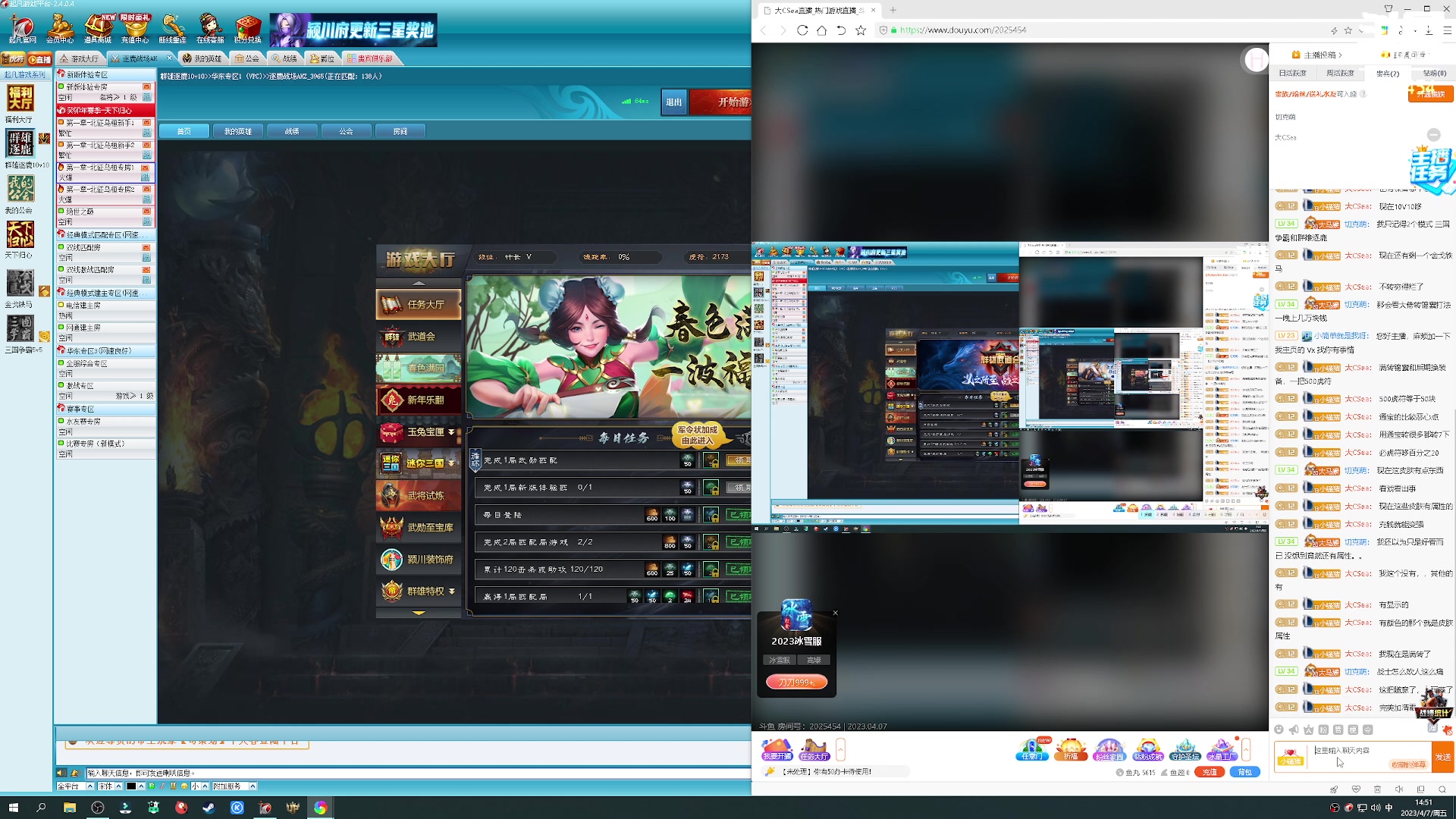
Task: Select 首页 sub-tab
Action: [184, 131]
